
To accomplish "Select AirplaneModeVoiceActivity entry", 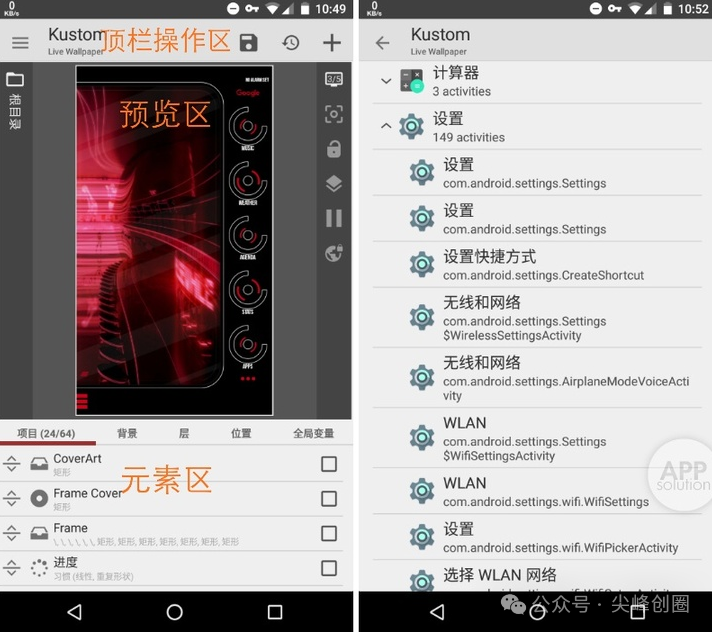I will pos(537,378).
